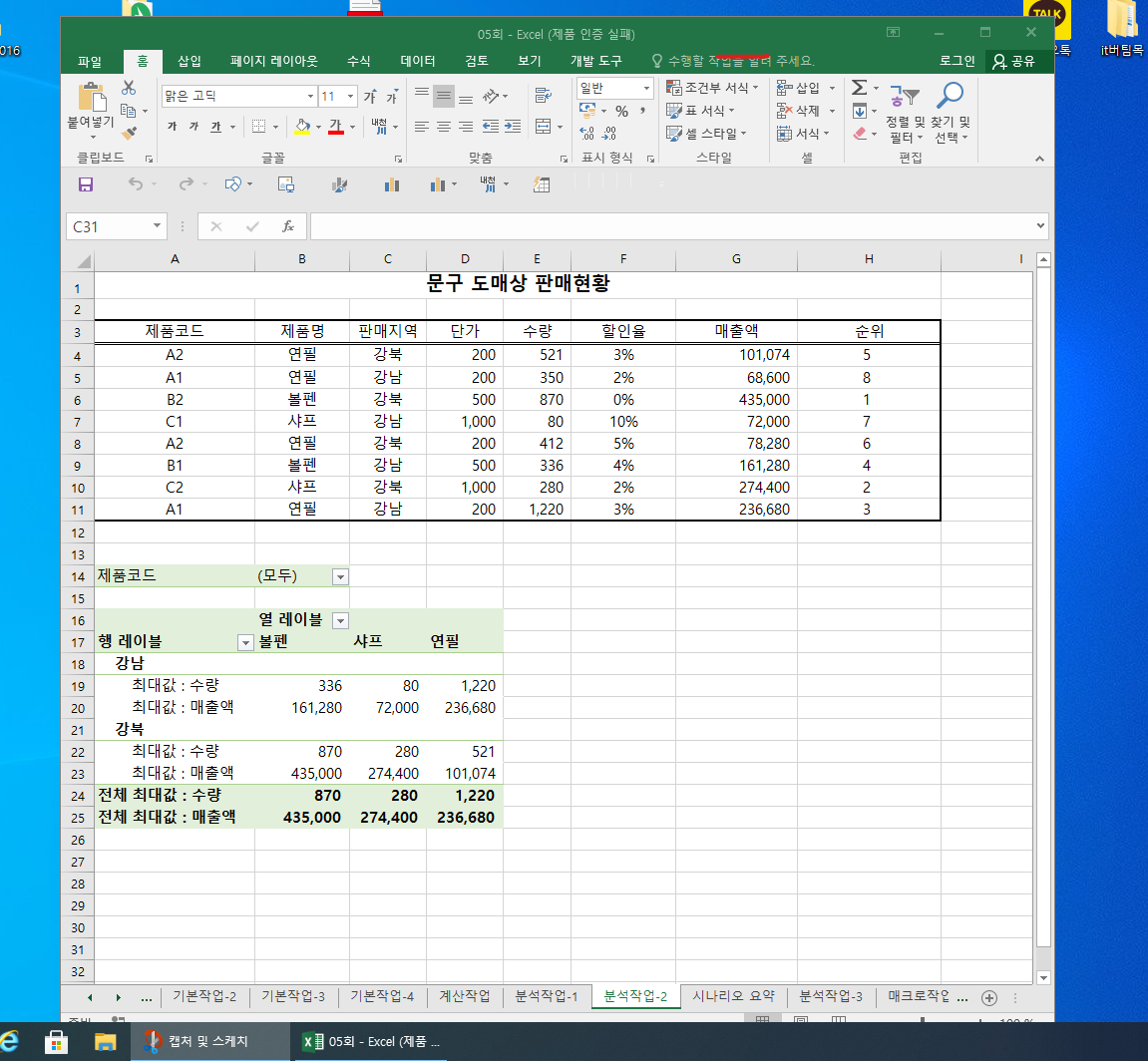This screenshot has width=1148, height=1061.
Task: Open 셀 스타일 cell styles
Action: pos(706,134)
